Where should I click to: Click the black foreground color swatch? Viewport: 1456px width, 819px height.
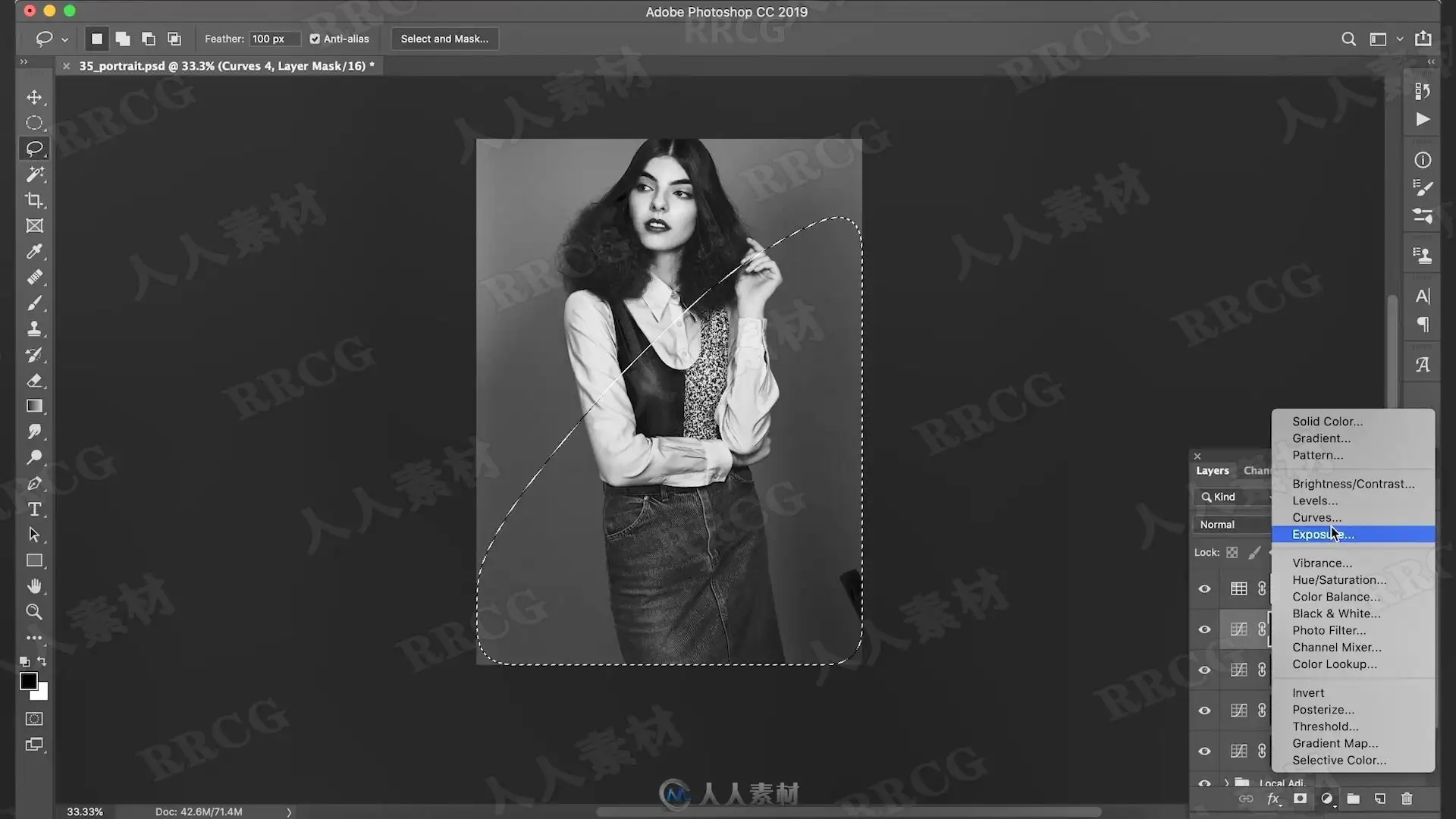(x=28, y=681)
